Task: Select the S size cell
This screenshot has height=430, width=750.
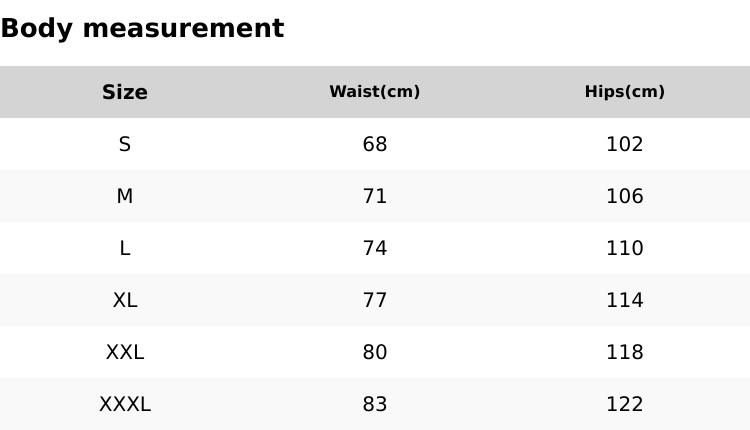Action: (125, 144)
